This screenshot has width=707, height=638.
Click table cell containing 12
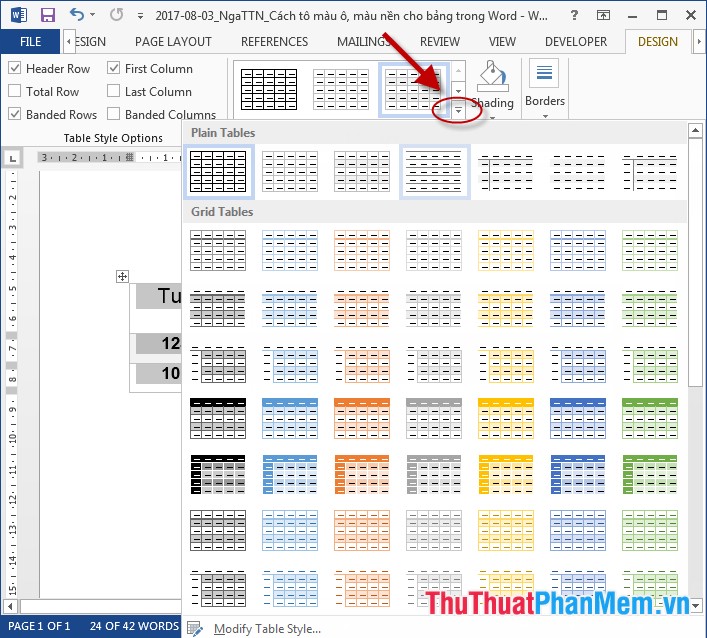(156, 344)
